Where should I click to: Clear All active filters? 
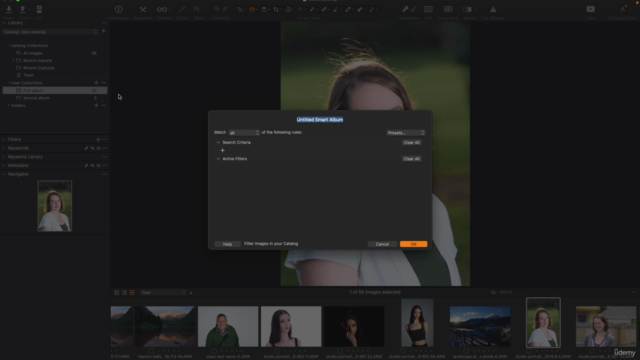pyautogui.click(x=411, y=159)
